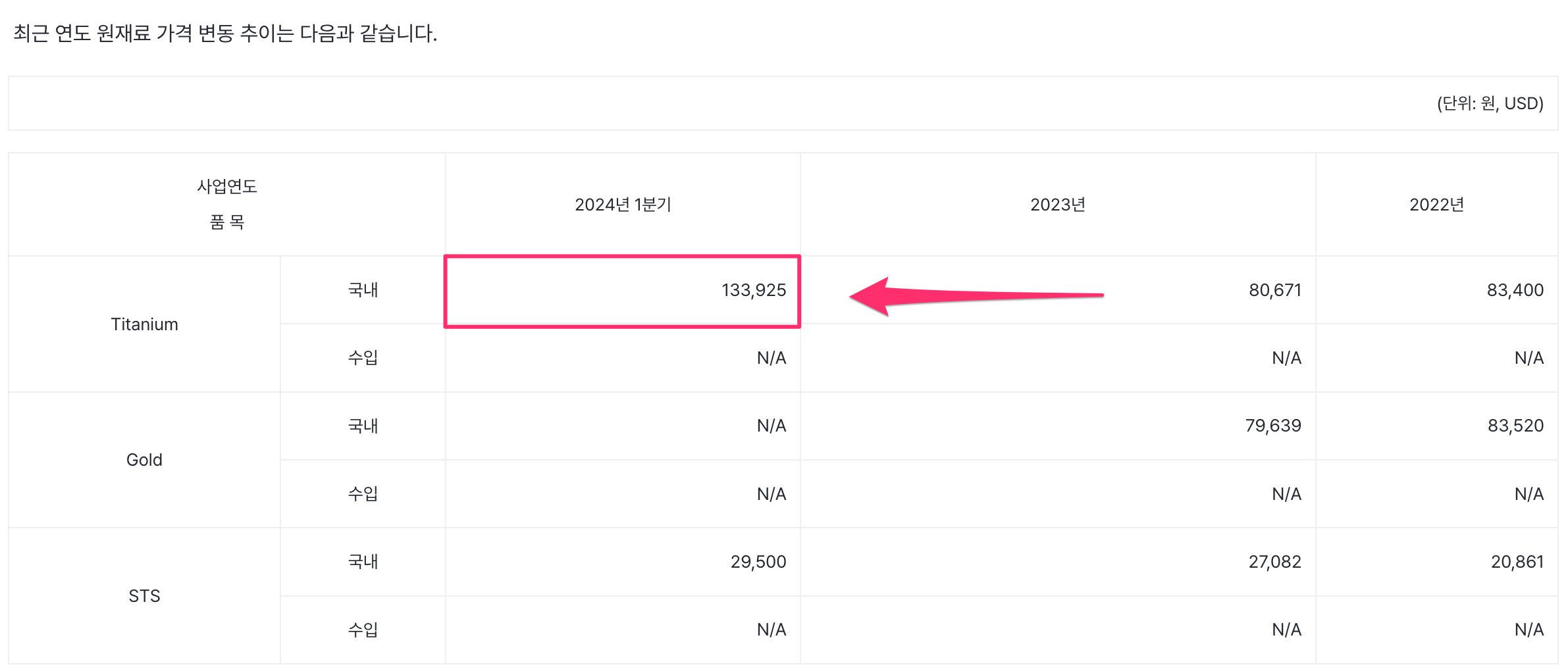Select Gold 국내 N/A cell for 2024년 1분기

[771, 426]
